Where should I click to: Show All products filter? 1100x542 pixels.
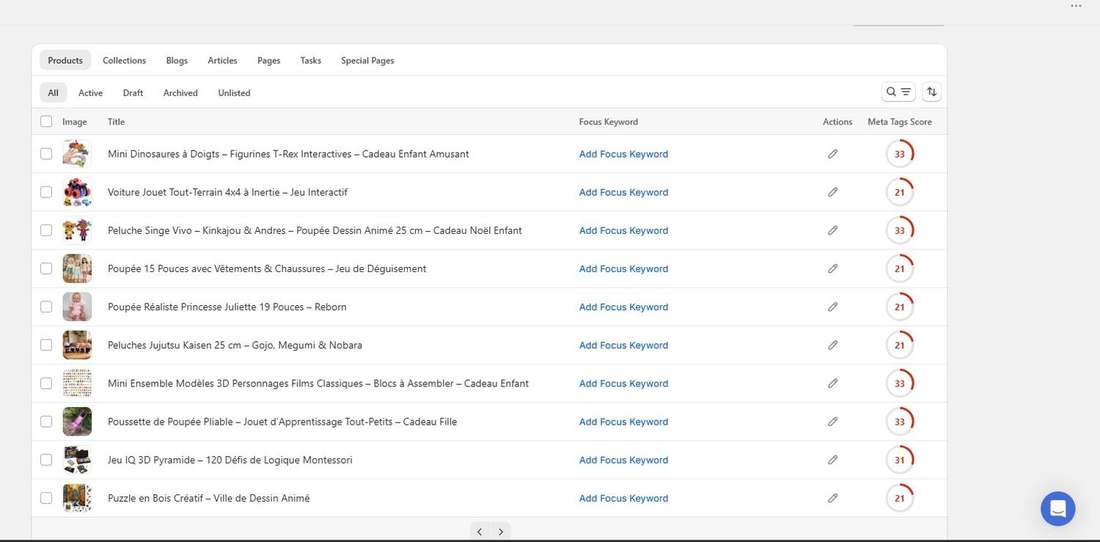click(x=53, y=93)
